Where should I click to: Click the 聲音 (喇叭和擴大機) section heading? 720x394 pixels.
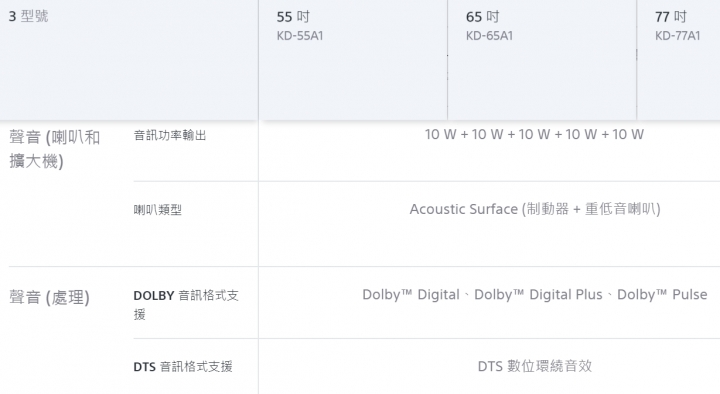tap(54, 149)
